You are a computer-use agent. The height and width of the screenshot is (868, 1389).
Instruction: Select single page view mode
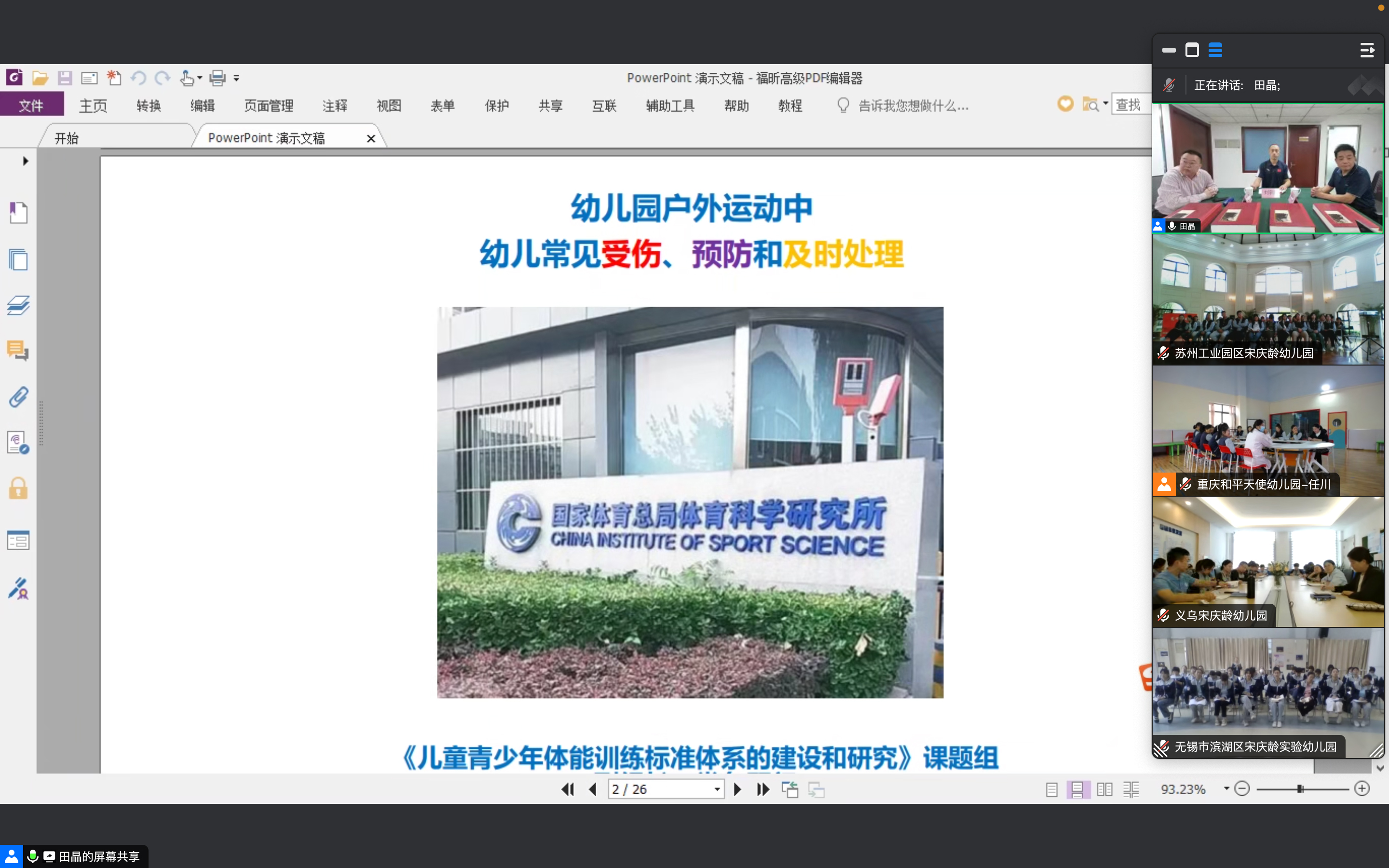pyautogui.click(x=1051, y=790)
